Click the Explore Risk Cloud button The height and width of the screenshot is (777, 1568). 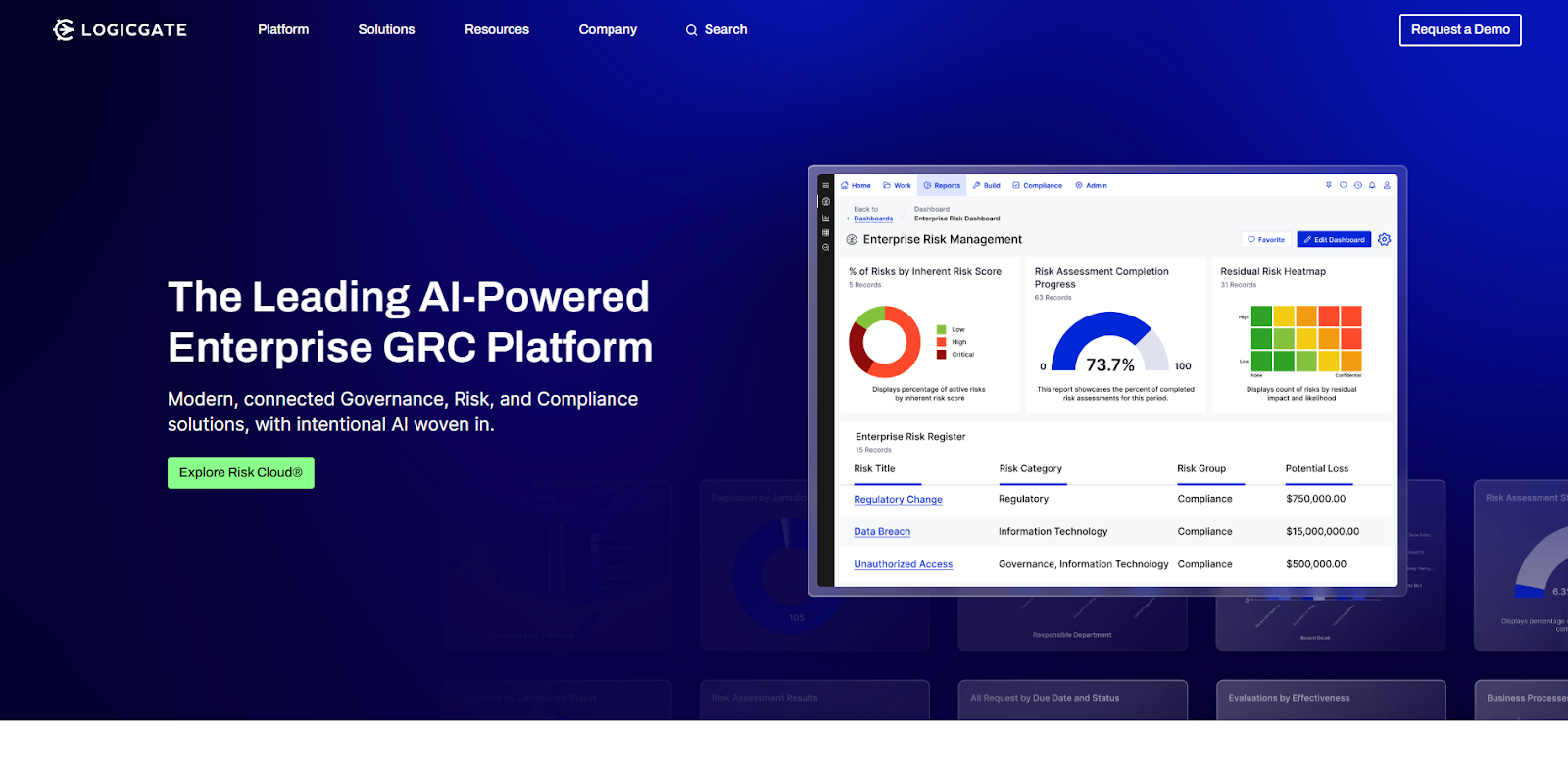point(240,472)
